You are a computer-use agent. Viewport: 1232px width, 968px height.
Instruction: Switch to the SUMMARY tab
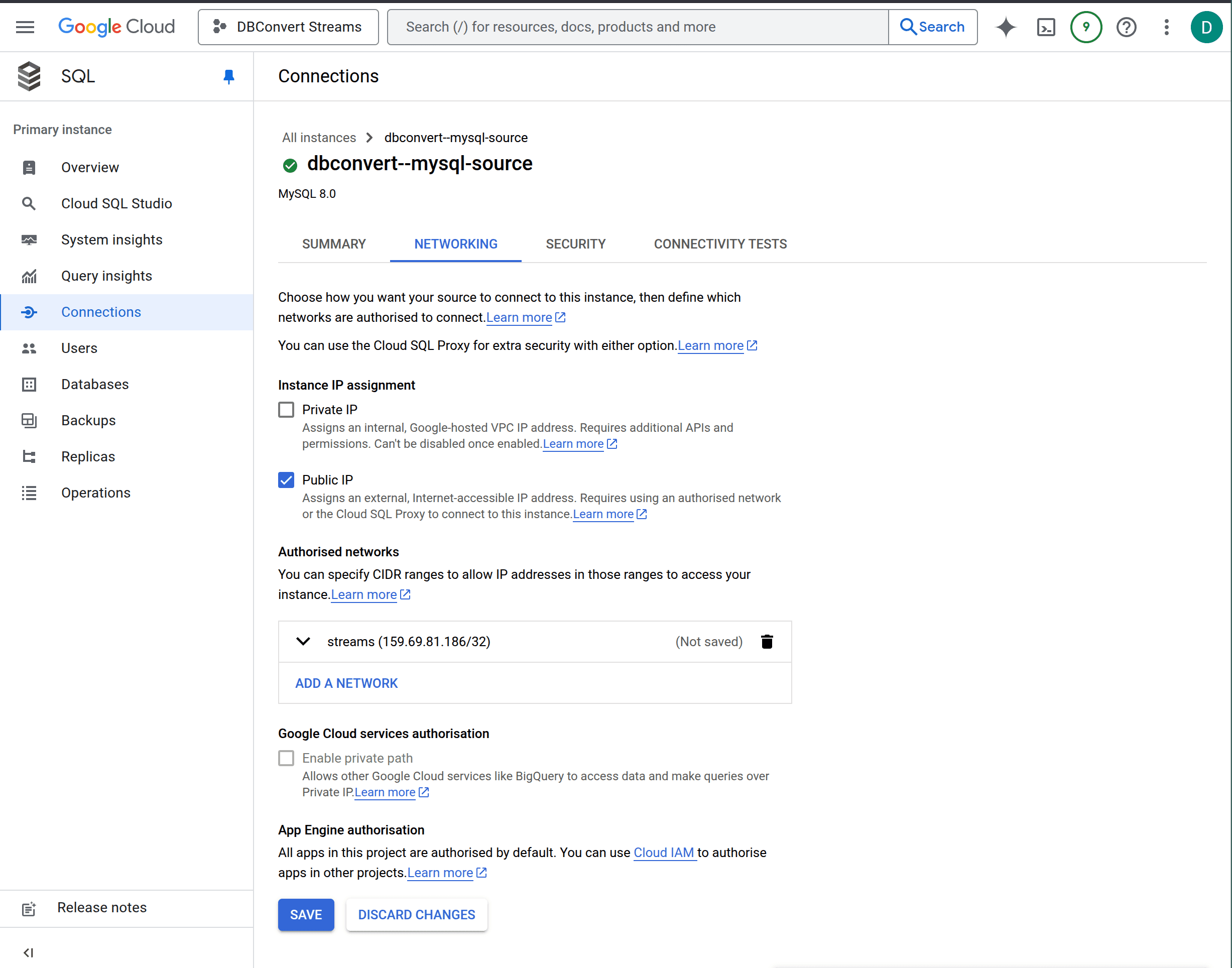point(334,244)
